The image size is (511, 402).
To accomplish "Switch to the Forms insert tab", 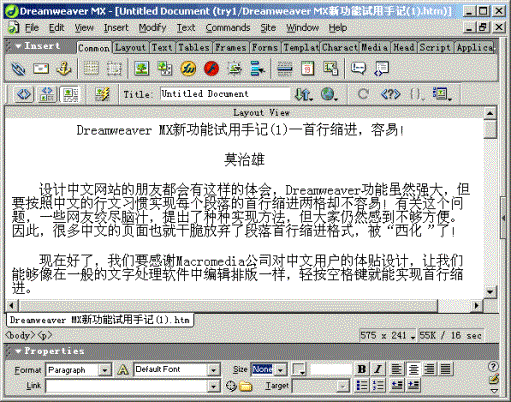I will pos(265,48).
